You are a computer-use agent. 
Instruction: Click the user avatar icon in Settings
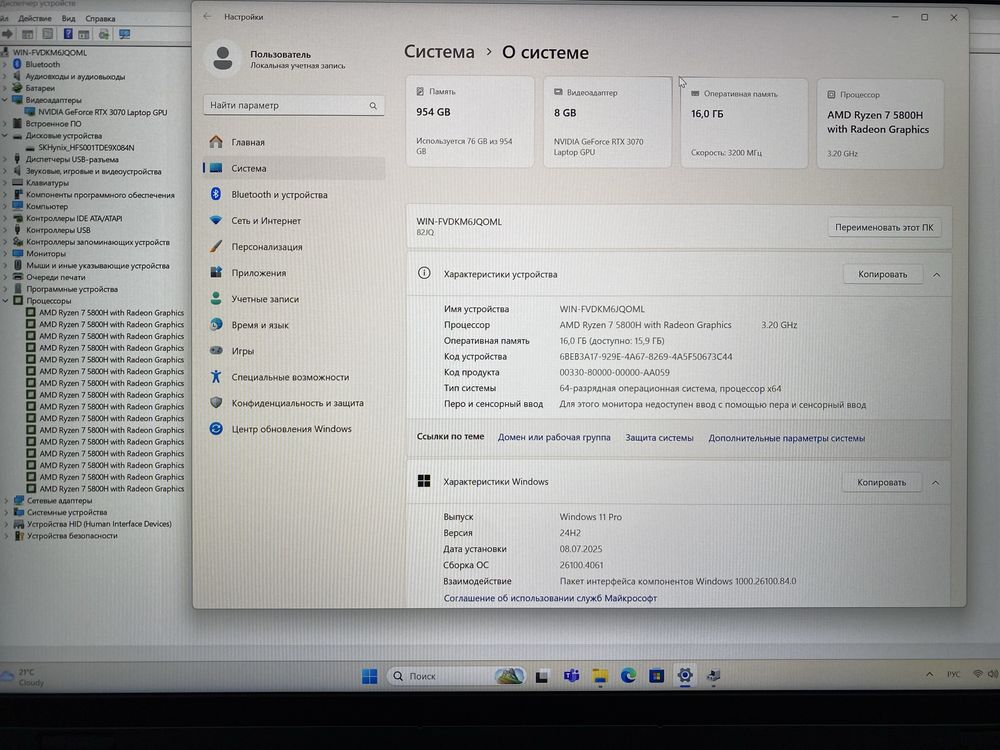point(223,59)
